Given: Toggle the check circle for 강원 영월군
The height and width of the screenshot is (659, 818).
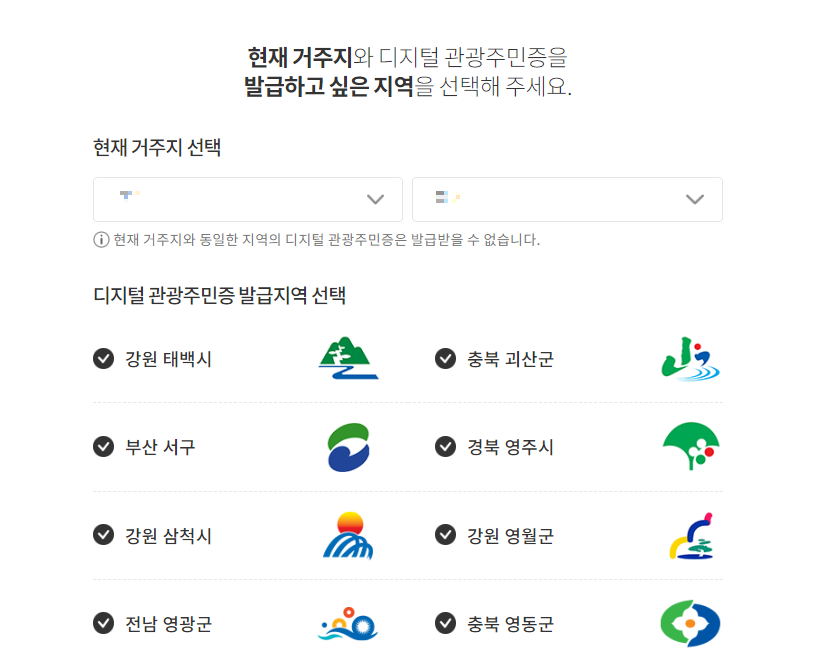Looking at the screenshot, I should tap(445, 536).
